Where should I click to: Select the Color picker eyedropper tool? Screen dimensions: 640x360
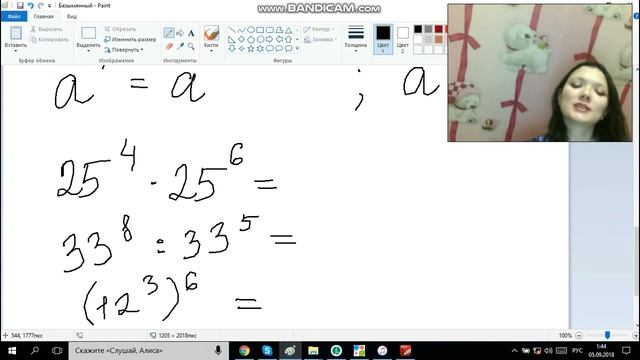pos(180,46)
